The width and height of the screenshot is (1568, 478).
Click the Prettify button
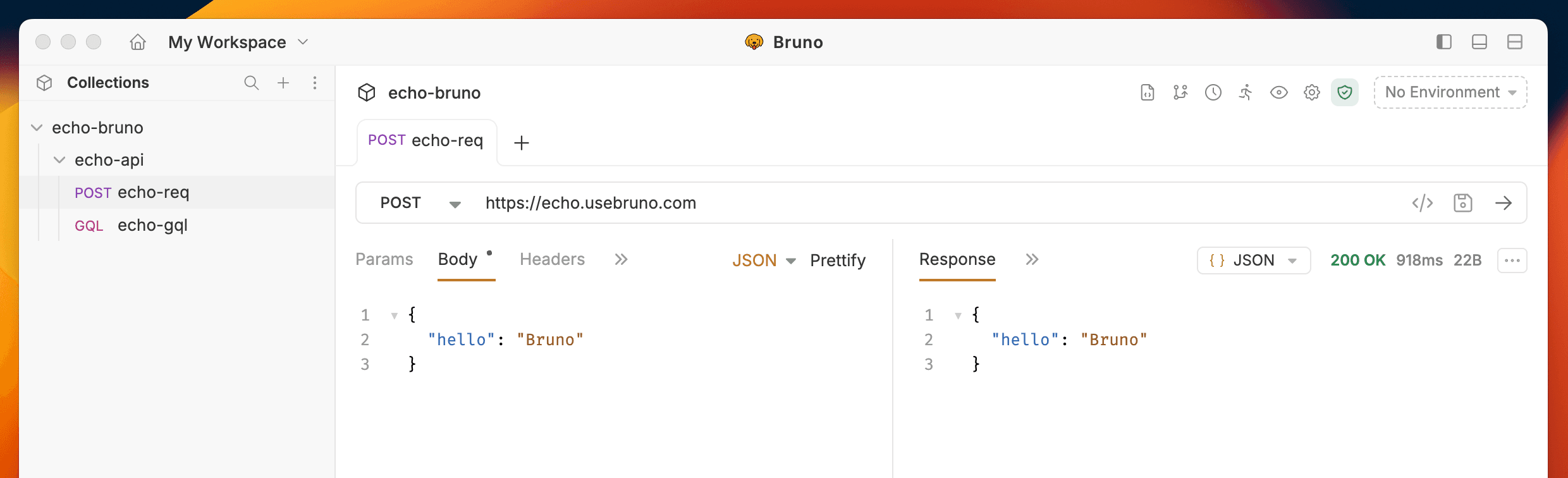[x=838, y=260]
